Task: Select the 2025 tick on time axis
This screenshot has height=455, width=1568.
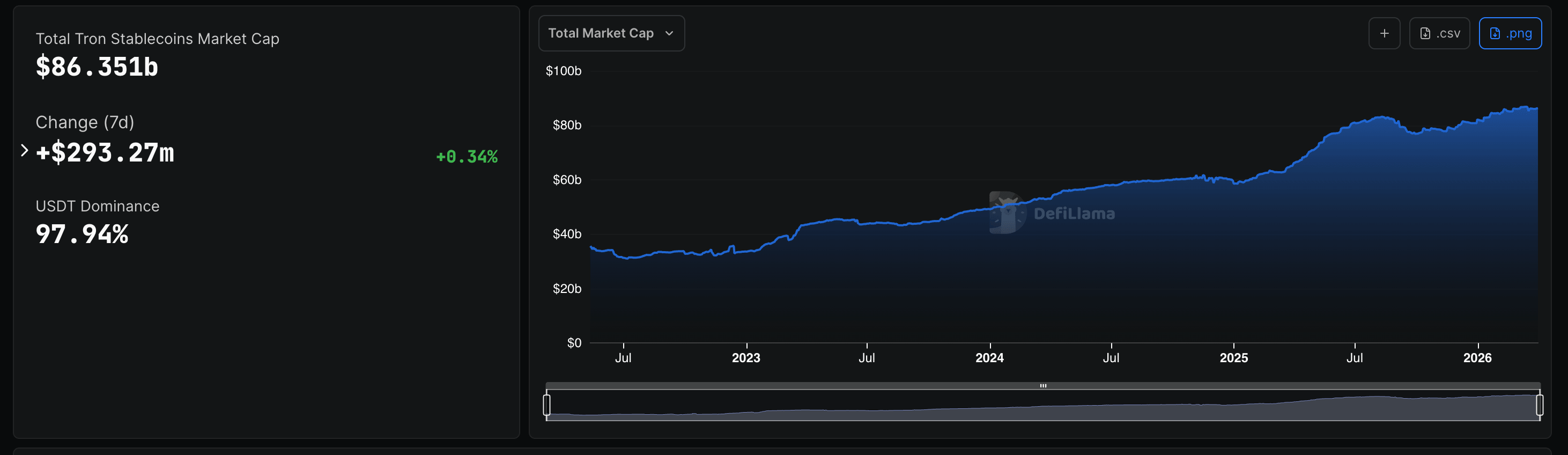Action: pos(1233,357)
